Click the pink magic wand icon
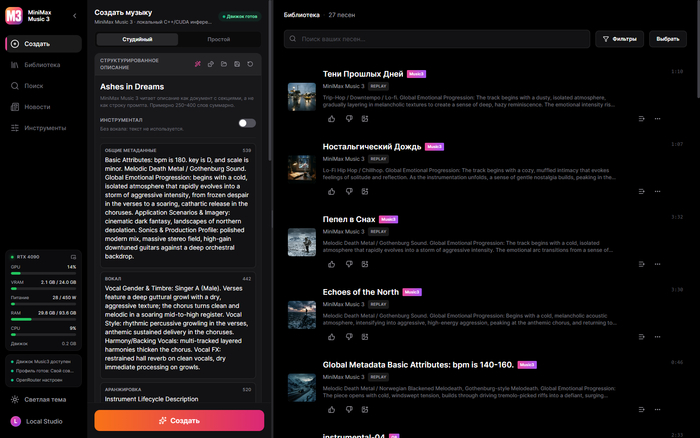 197,64
